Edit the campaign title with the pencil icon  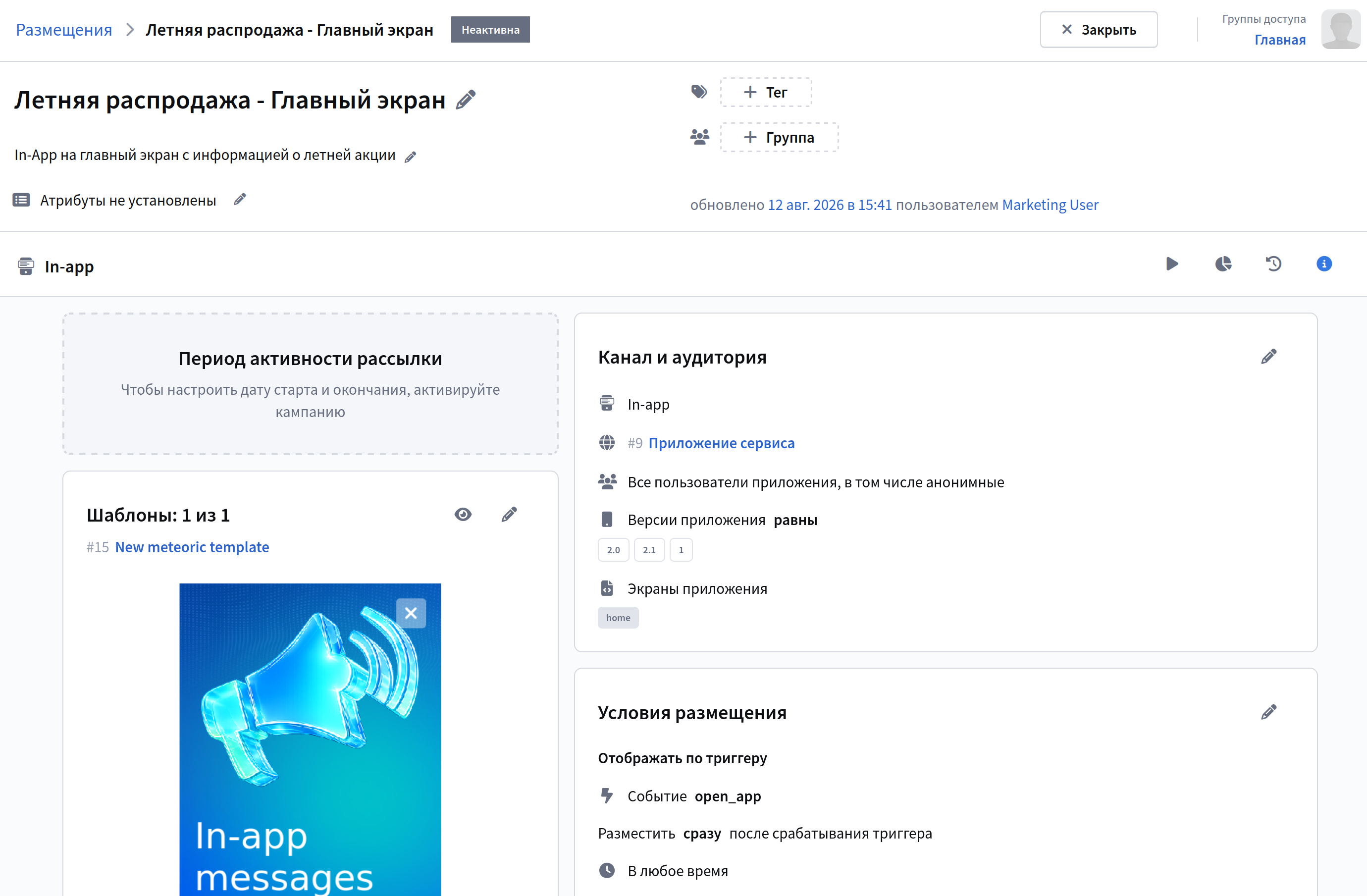(465, 100)
